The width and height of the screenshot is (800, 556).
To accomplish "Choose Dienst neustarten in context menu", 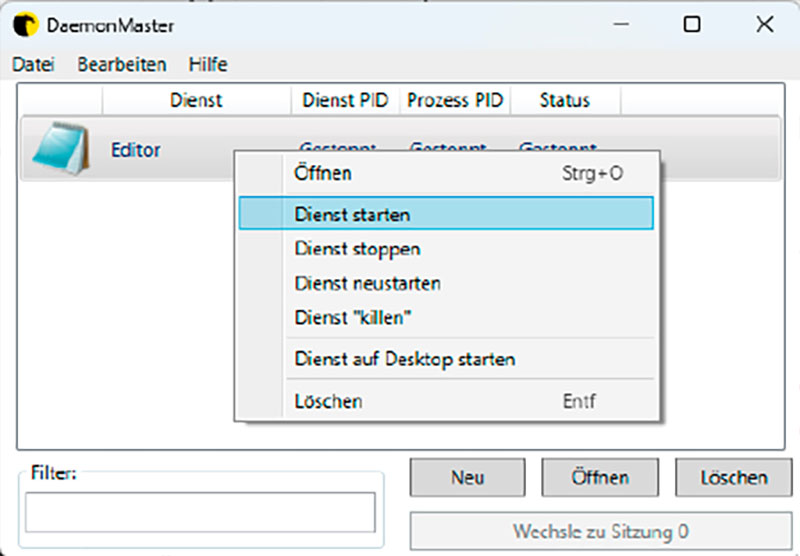I will (x=446, y=283).
